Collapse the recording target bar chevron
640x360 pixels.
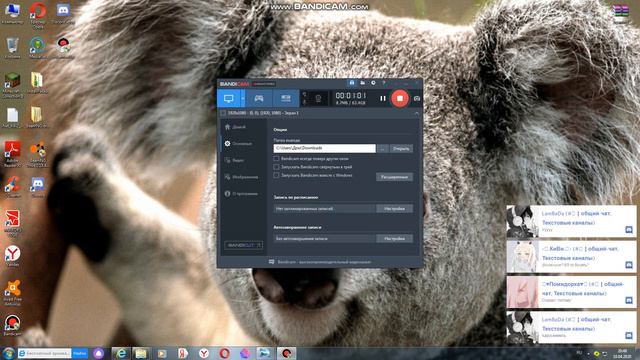click(416, 113)
